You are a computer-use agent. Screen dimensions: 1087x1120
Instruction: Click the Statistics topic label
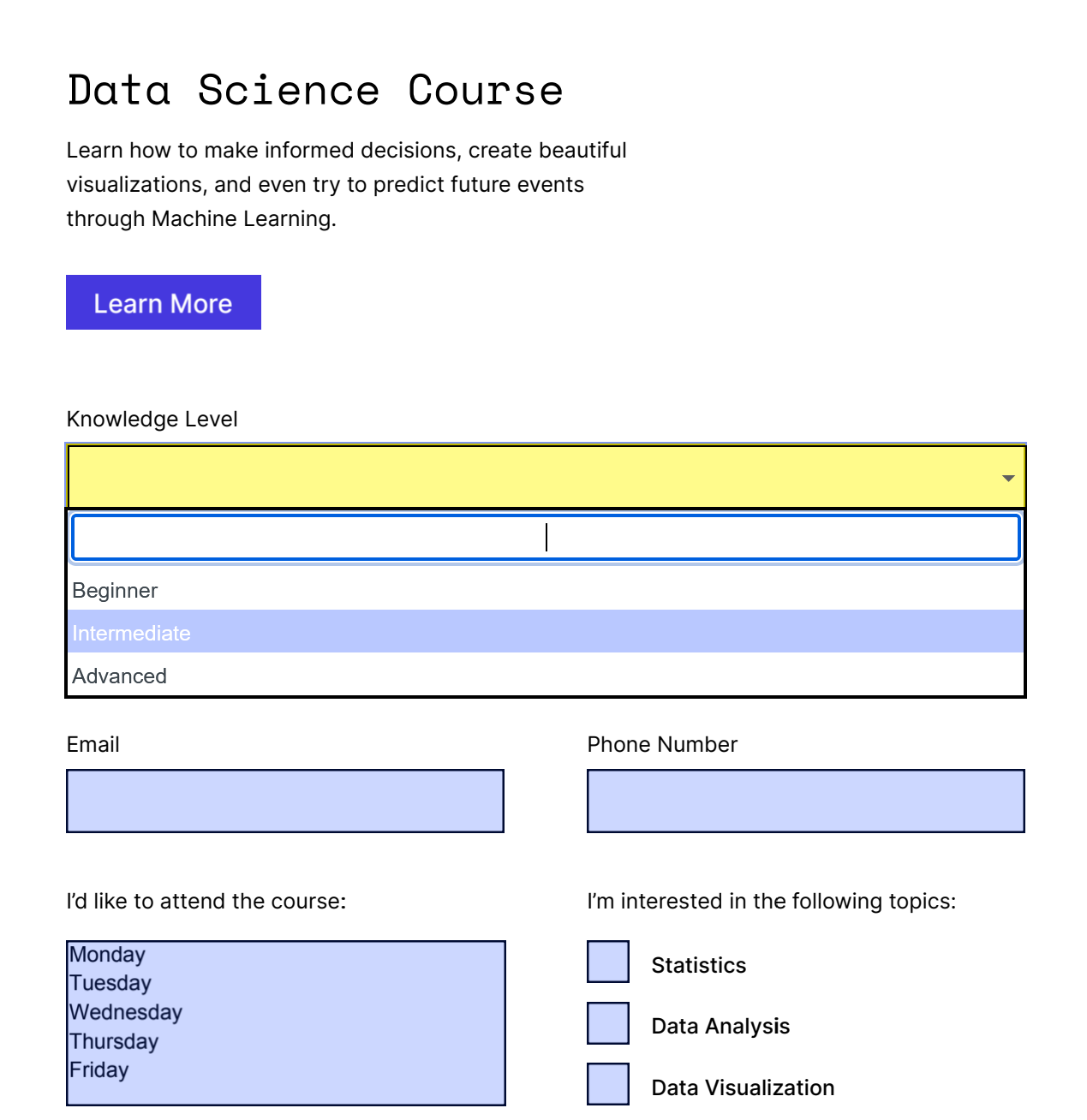698,964
